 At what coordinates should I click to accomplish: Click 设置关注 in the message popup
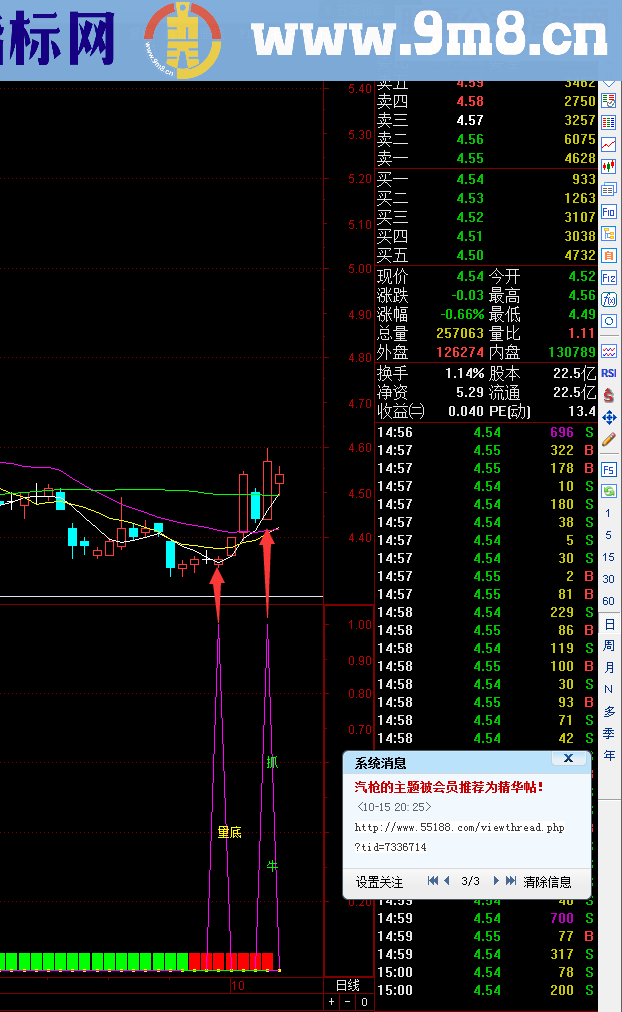379,881
